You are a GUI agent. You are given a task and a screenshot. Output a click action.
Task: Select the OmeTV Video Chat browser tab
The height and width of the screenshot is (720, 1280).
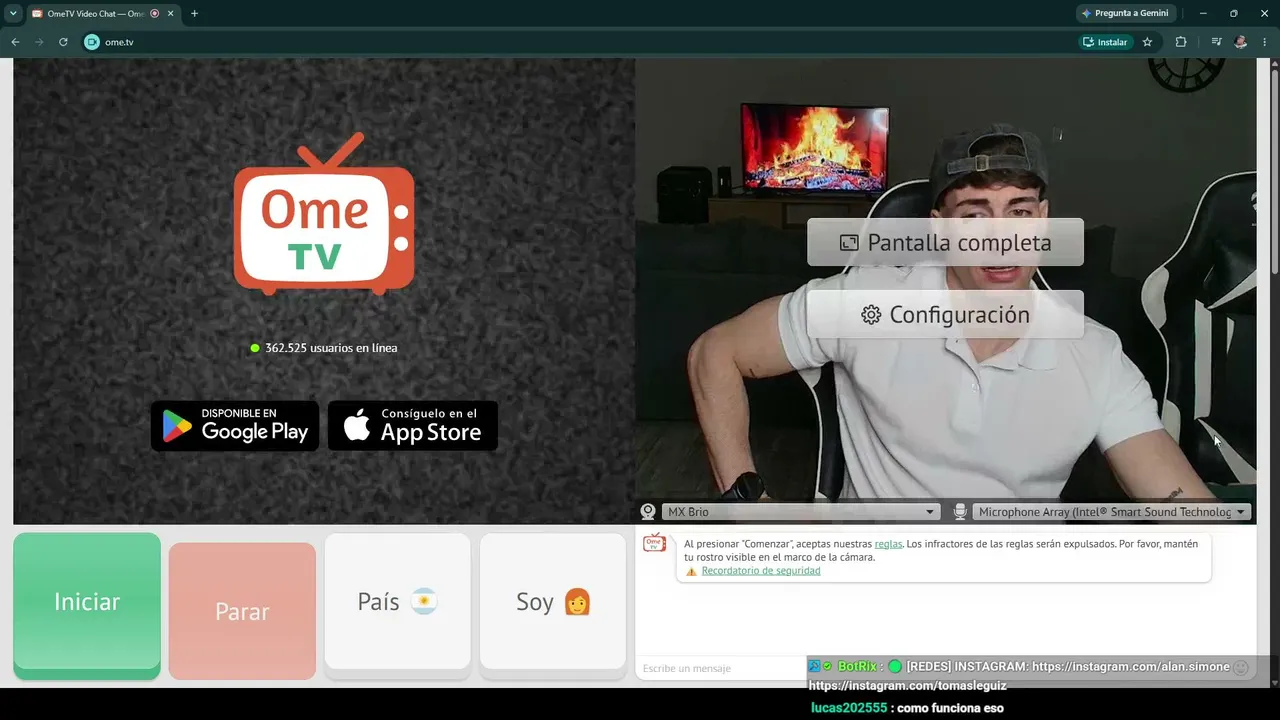[x=96, y=13]
